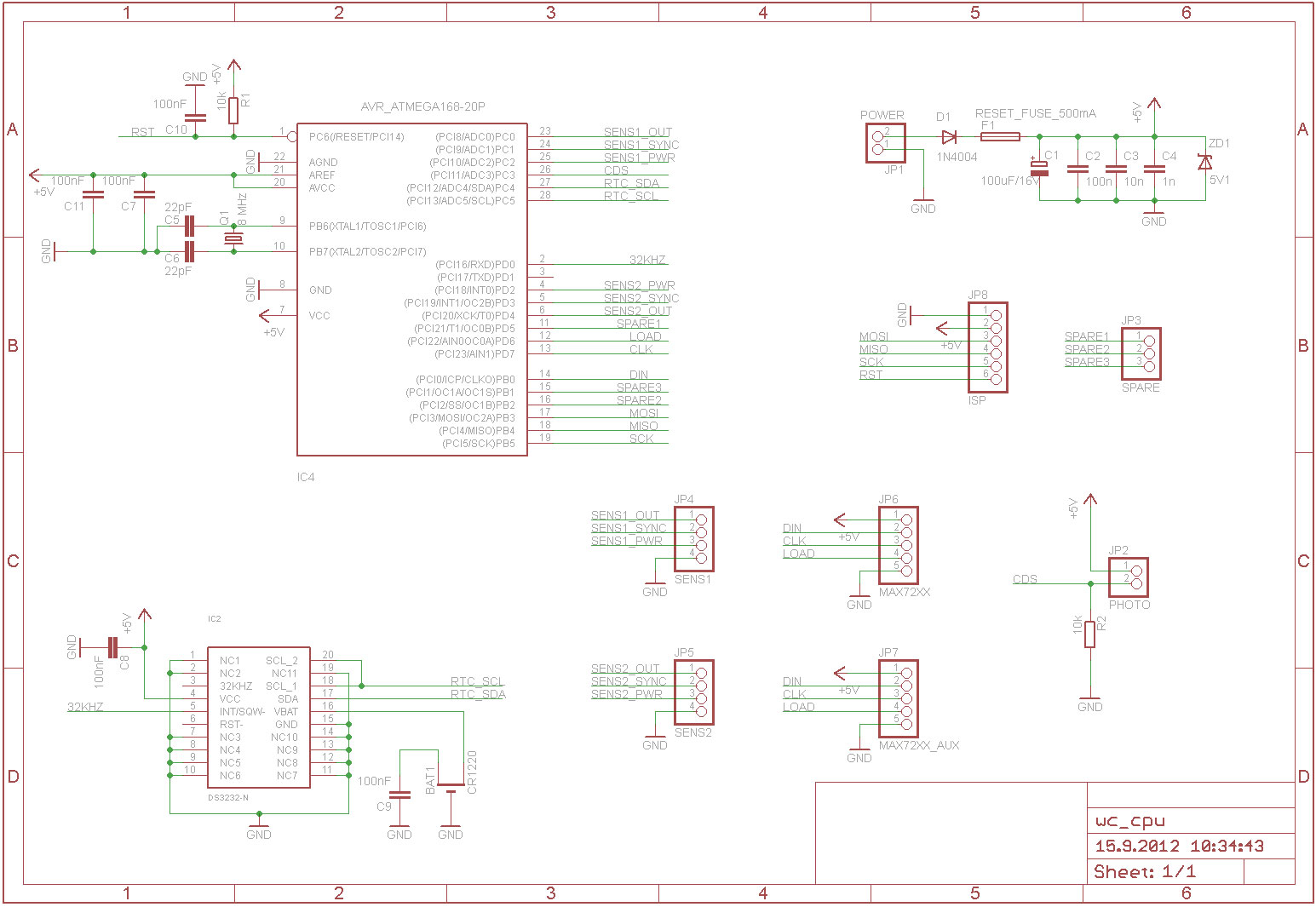Select the C1 100uF electrolytic capacitor

(1039, 168)
